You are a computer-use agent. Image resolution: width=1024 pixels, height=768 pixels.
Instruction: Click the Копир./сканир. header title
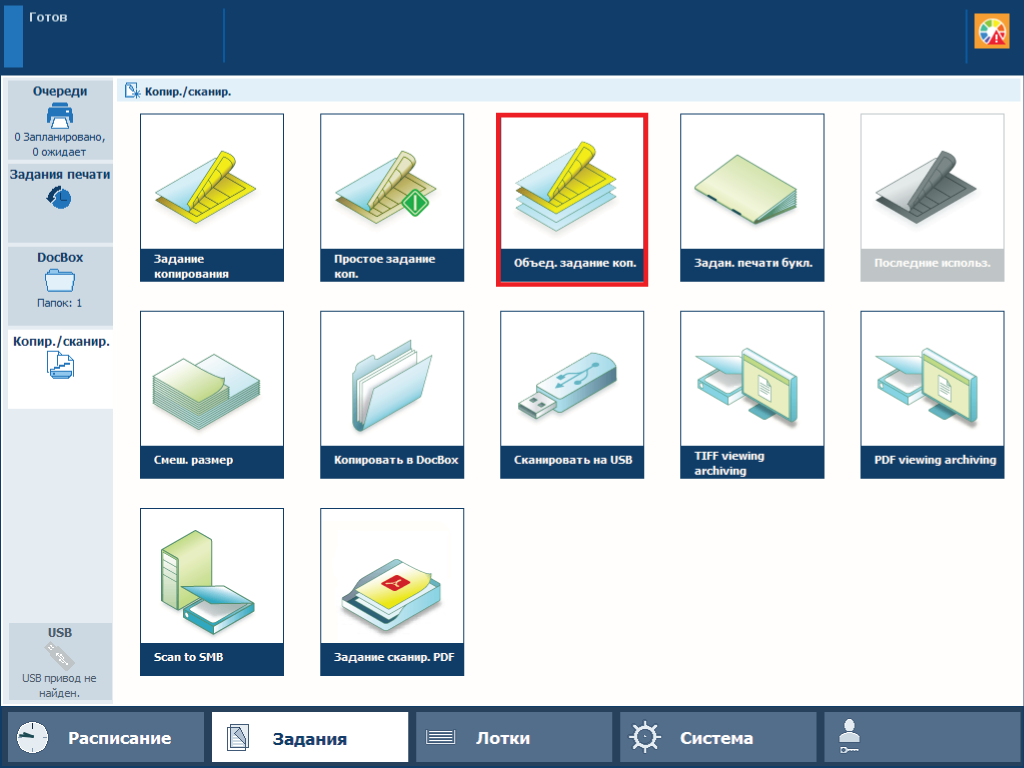[x=188, y=91]
